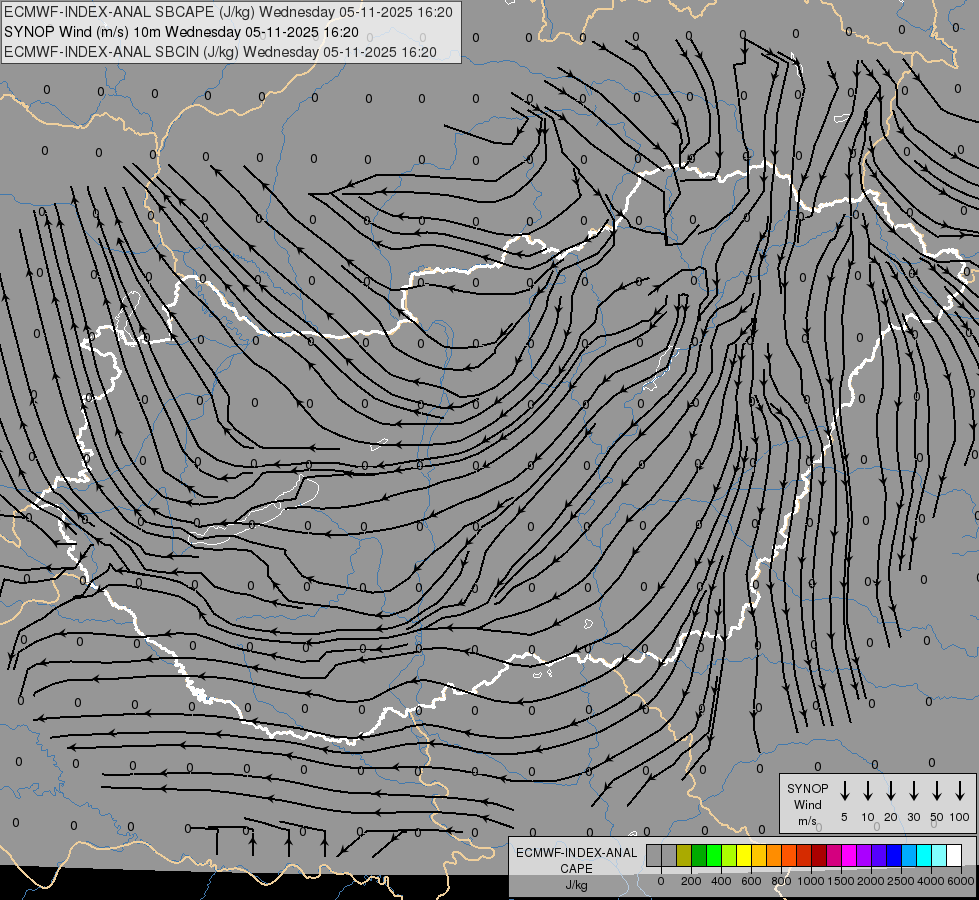
Task: Click the 5 m/s wind arrow in legend
Action: [844, 791]
